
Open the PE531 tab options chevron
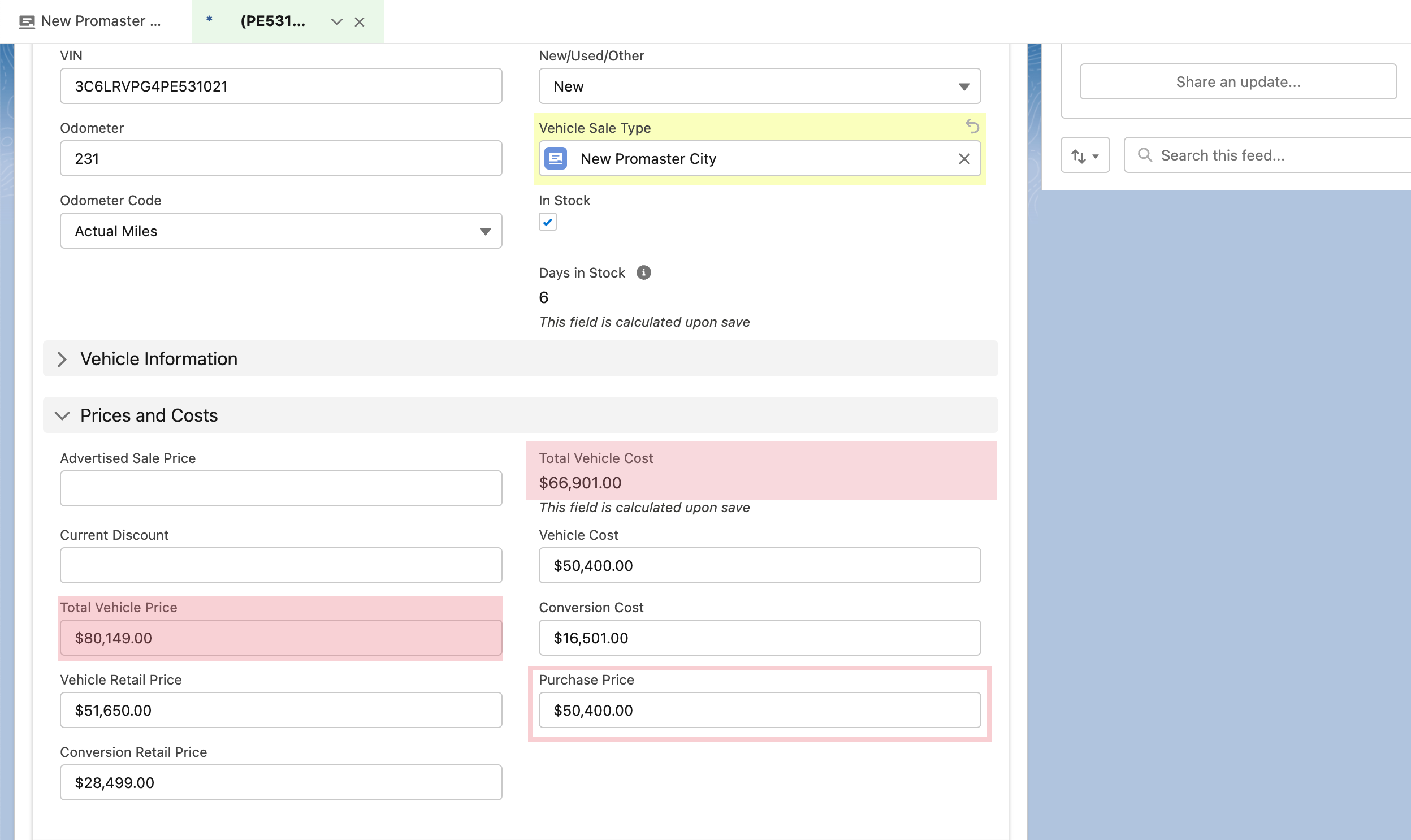click(x=337, y=22)
